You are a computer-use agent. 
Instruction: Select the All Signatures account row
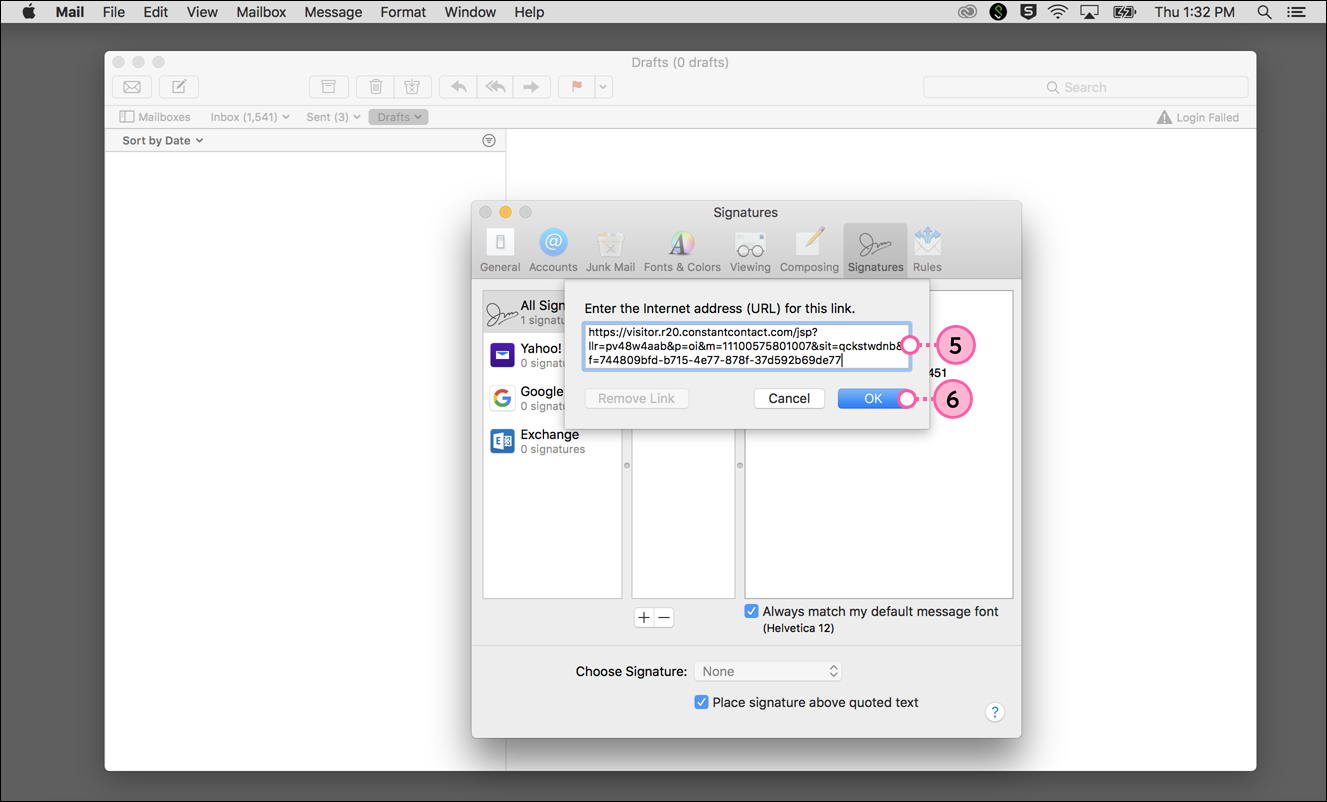pos(524,312)
